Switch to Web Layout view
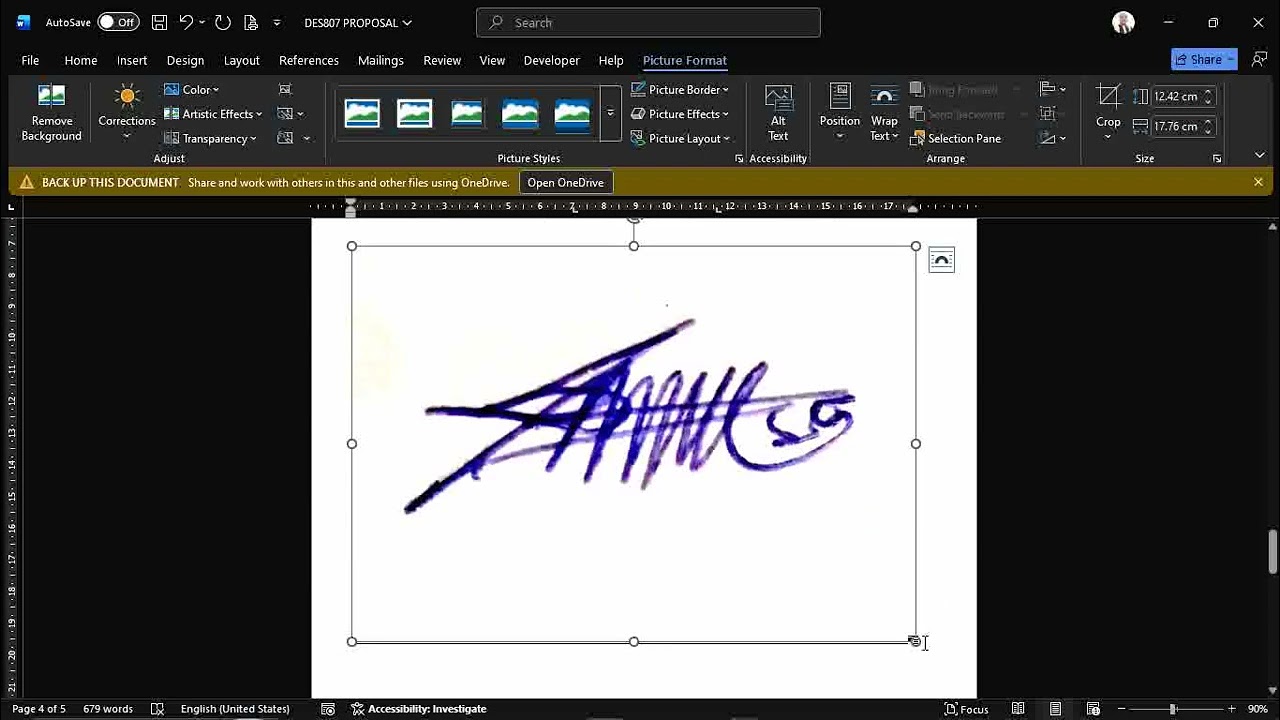Image resolution: width=1280 pixels, height=720 pixels. [x=1093, y=709]
